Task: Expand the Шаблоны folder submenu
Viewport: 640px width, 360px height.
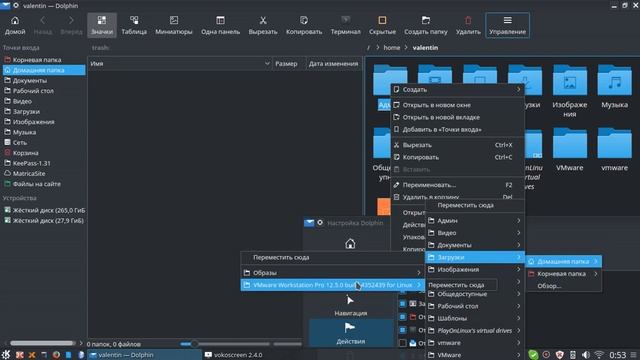Action: pos(475,318)
